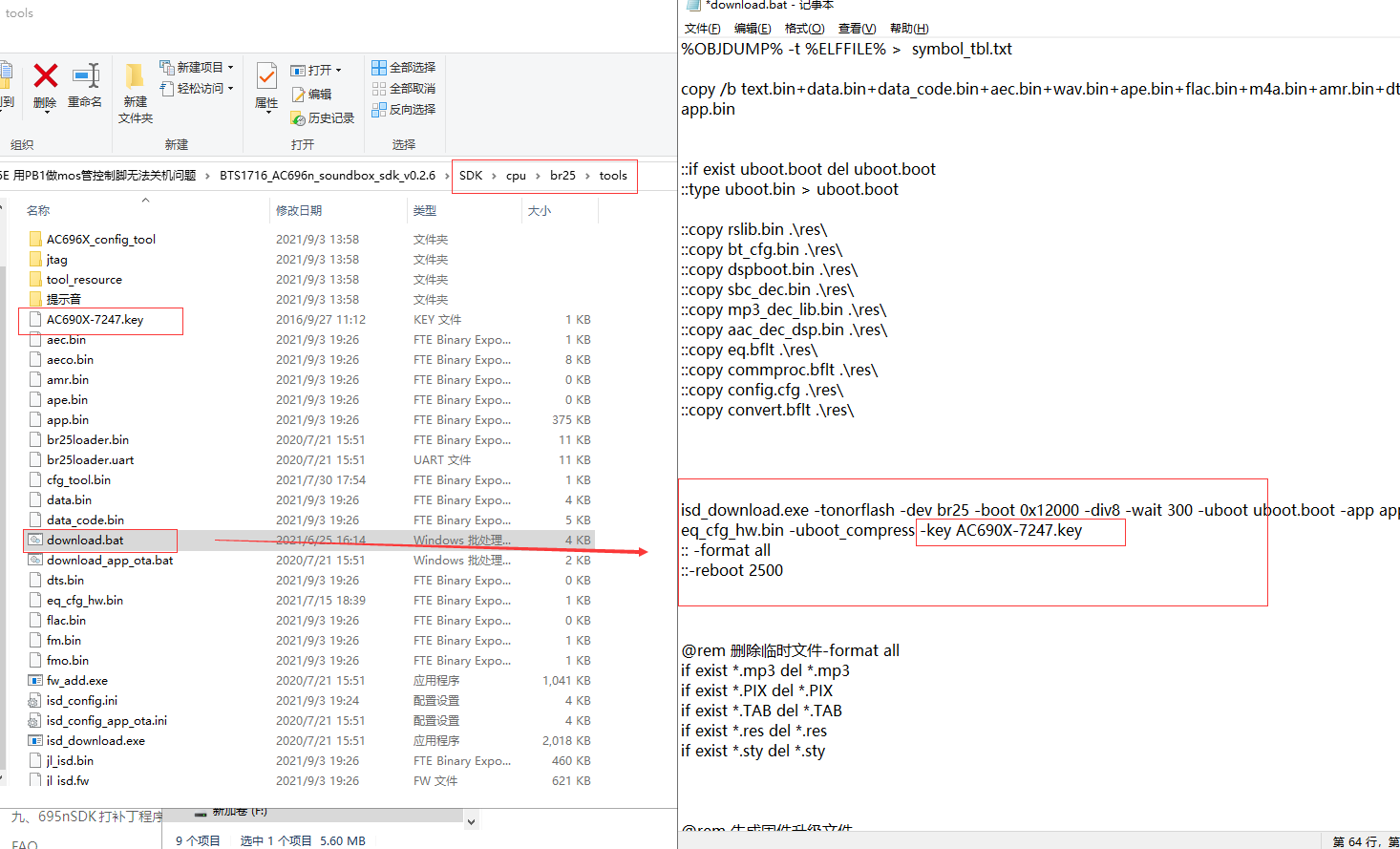Open Notepad's File (文件) menu
The width and height of the screenshot is (1400, 849).
tap(702, 28)
